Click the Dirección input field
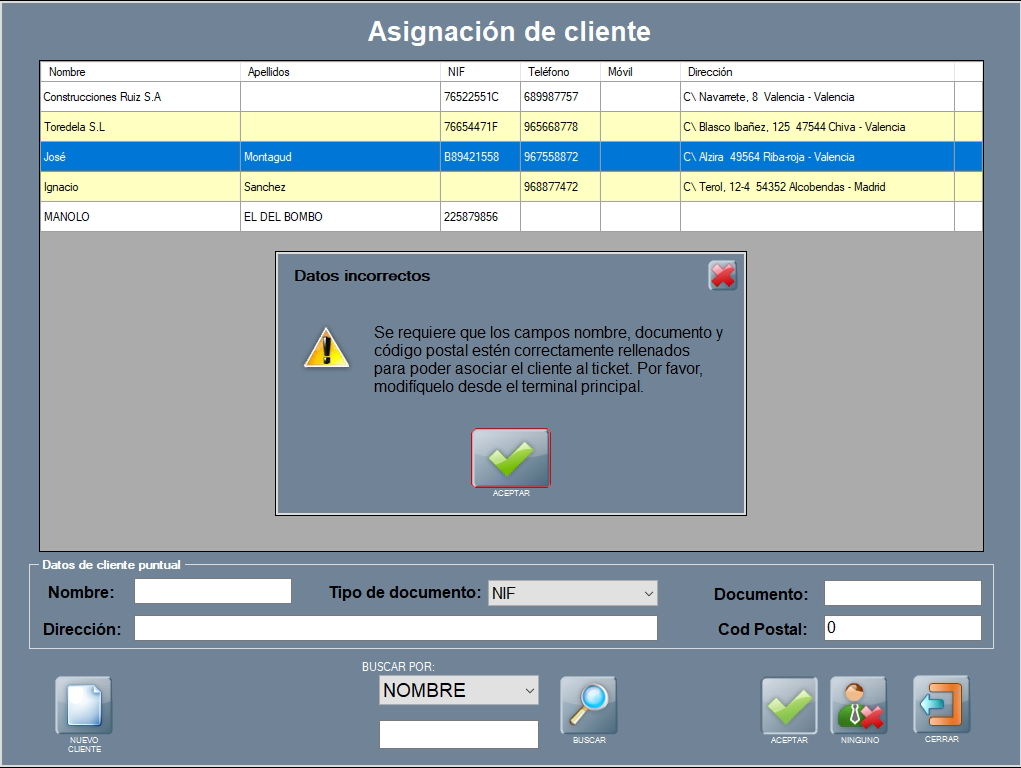Viewport: 1021px width, 768px height. 395,628
